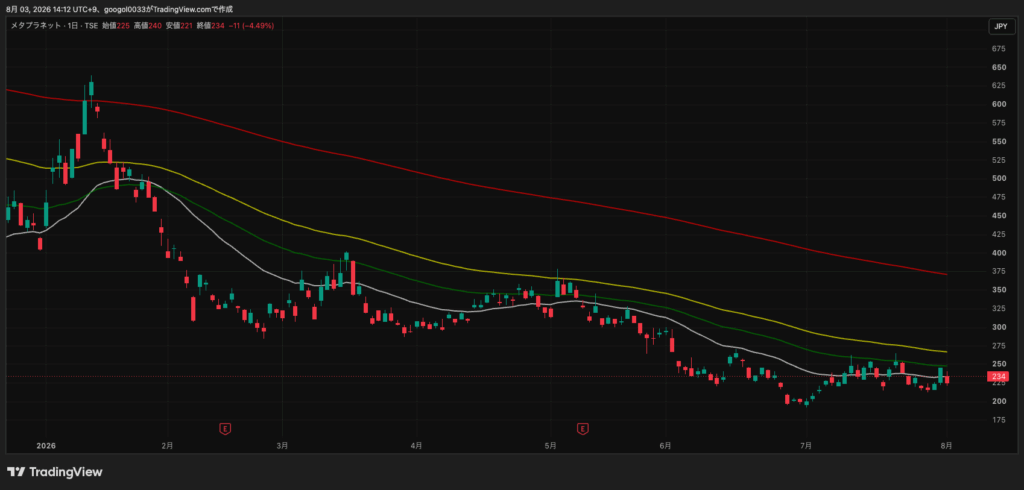This screenshot has width=1024, height=490.
Task: Click the 安値221 low value in legend
Action: tap(179, 26)
